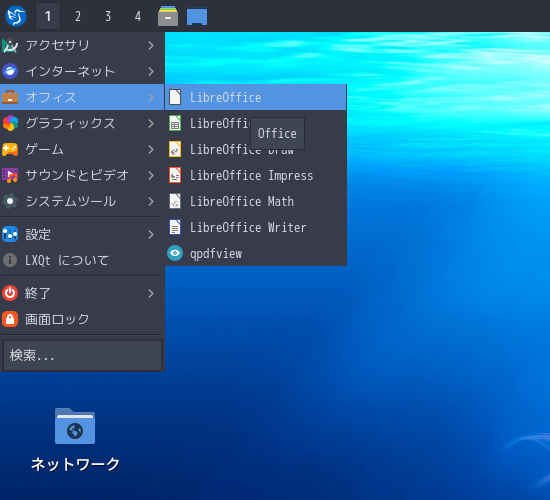Expand the サウンドとビデオ submenu arrow
The width and height of the screenshot is (550, 500).
[151, 175]
